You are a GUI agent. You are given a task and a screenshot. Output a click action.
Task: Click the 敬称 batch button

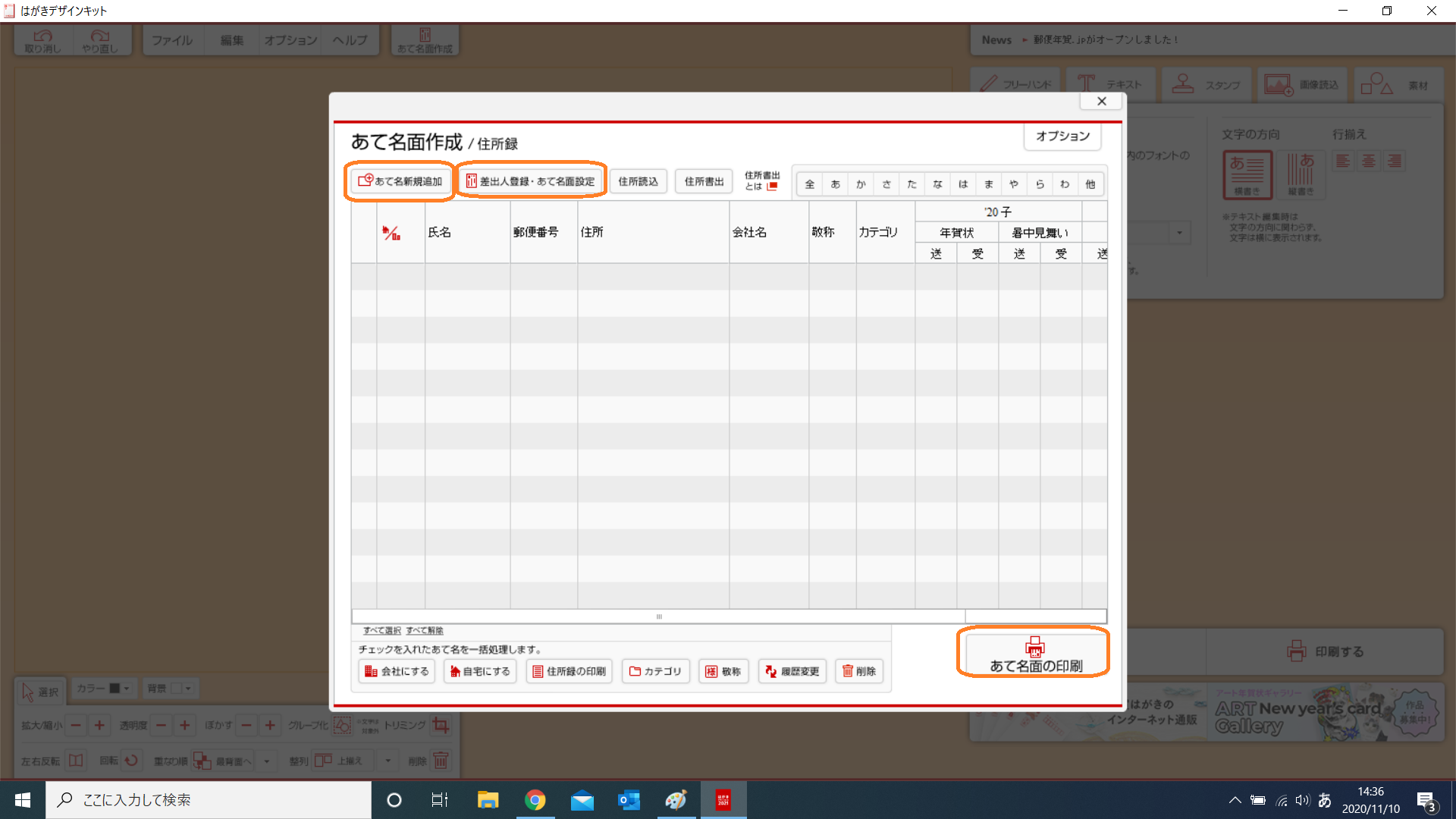point(723,672)
